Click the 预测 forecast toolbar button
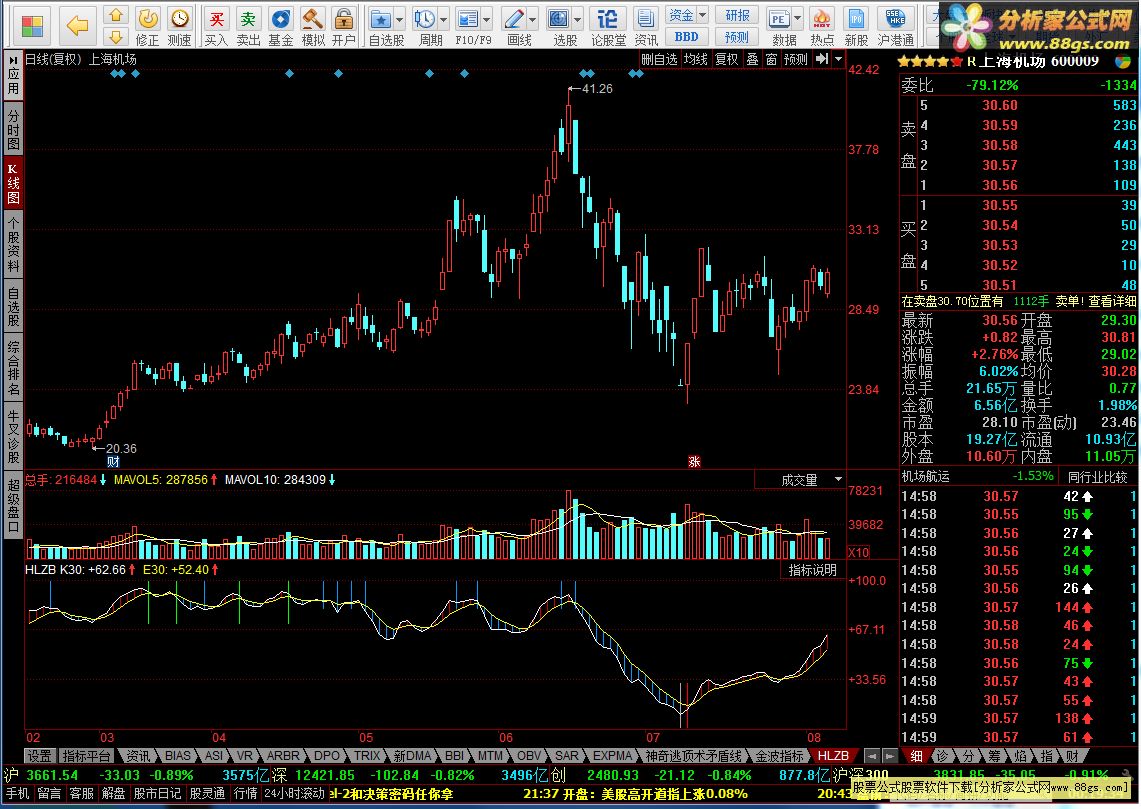Viewport: 1141px width, 809px height. (x=737, y=36)
